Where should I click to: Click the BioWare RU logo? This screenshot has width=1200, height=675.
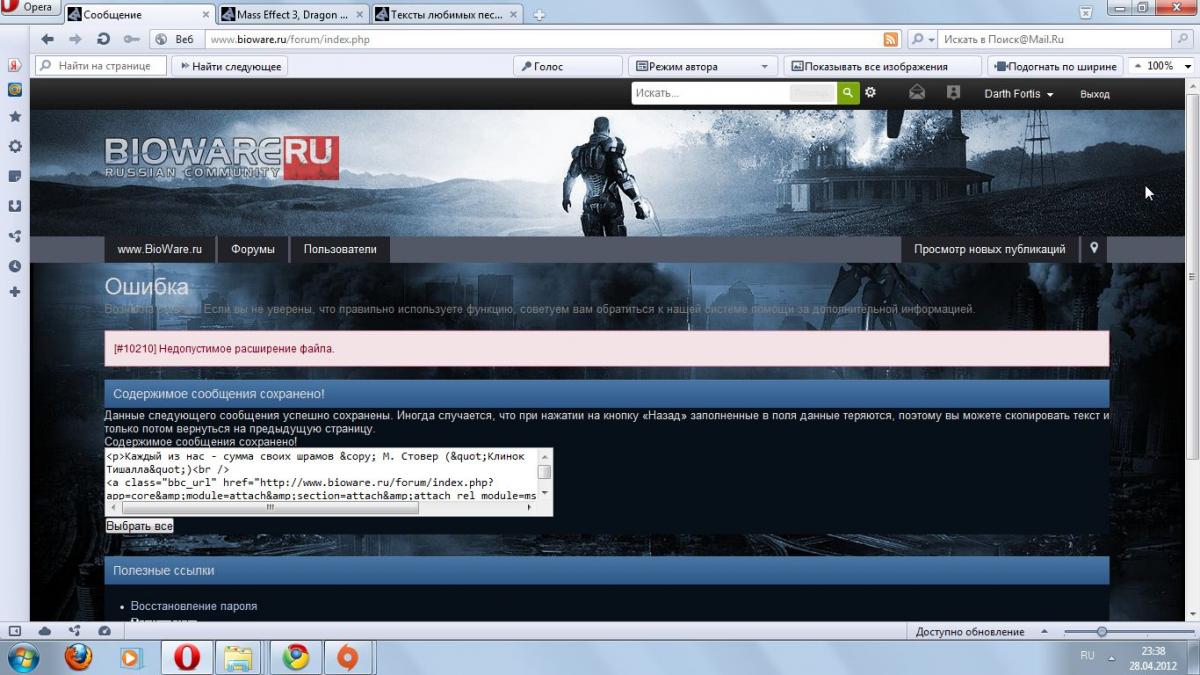(x=222, y=158)
